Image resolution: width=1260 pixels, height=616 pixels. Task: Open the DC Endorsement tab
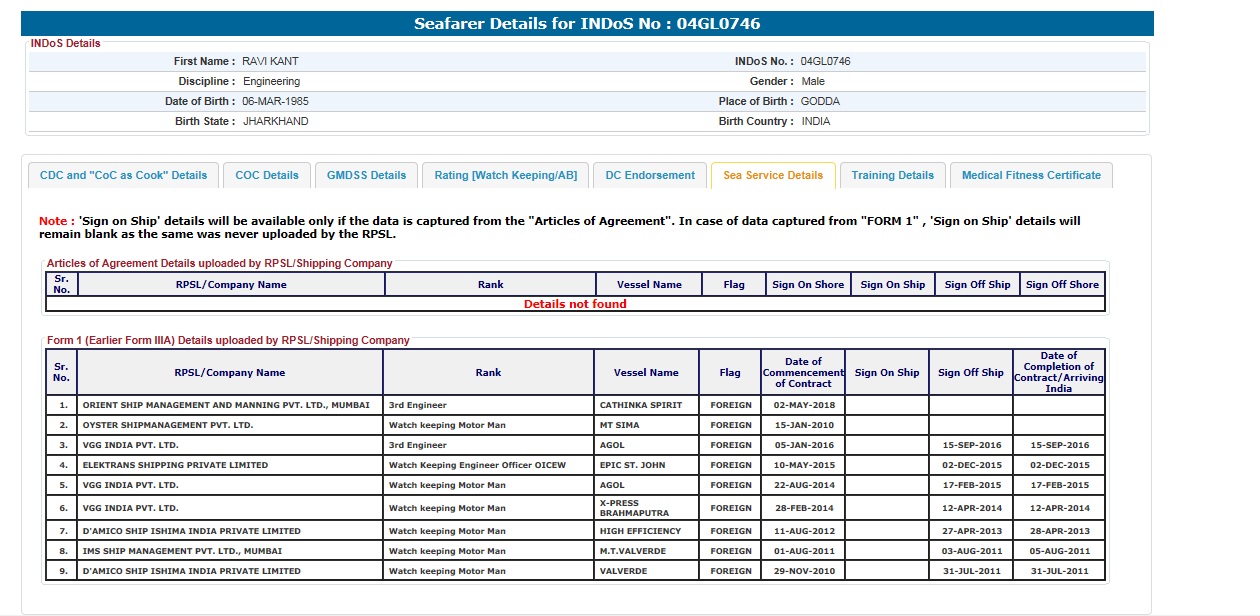(650, 175)
